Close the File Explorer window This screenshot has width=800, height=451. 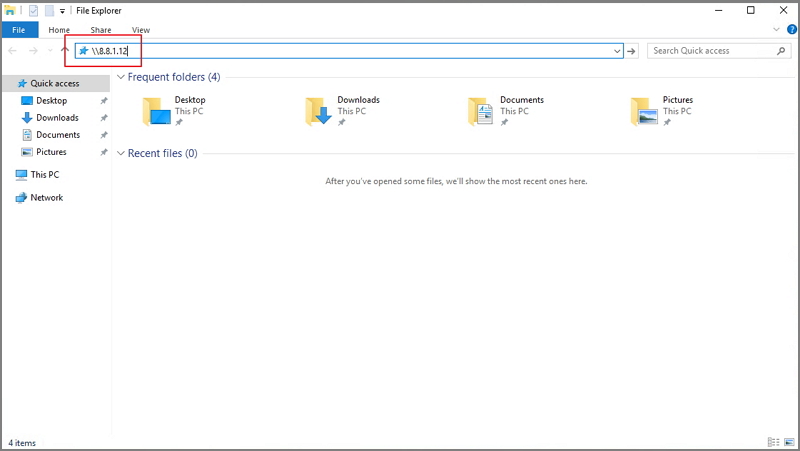pyautogui.click(x=784, y=10)
